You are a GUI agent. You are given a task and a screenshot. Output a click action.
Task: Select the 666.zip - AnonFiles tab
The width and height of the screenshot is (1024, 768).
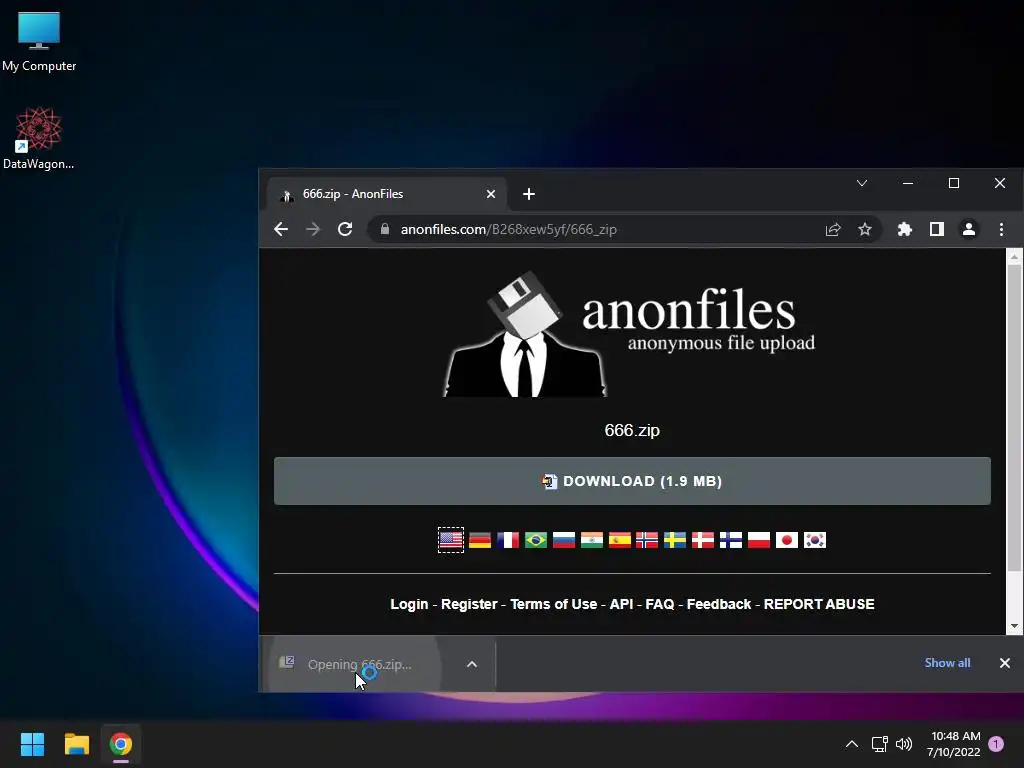tap(387, 194)
